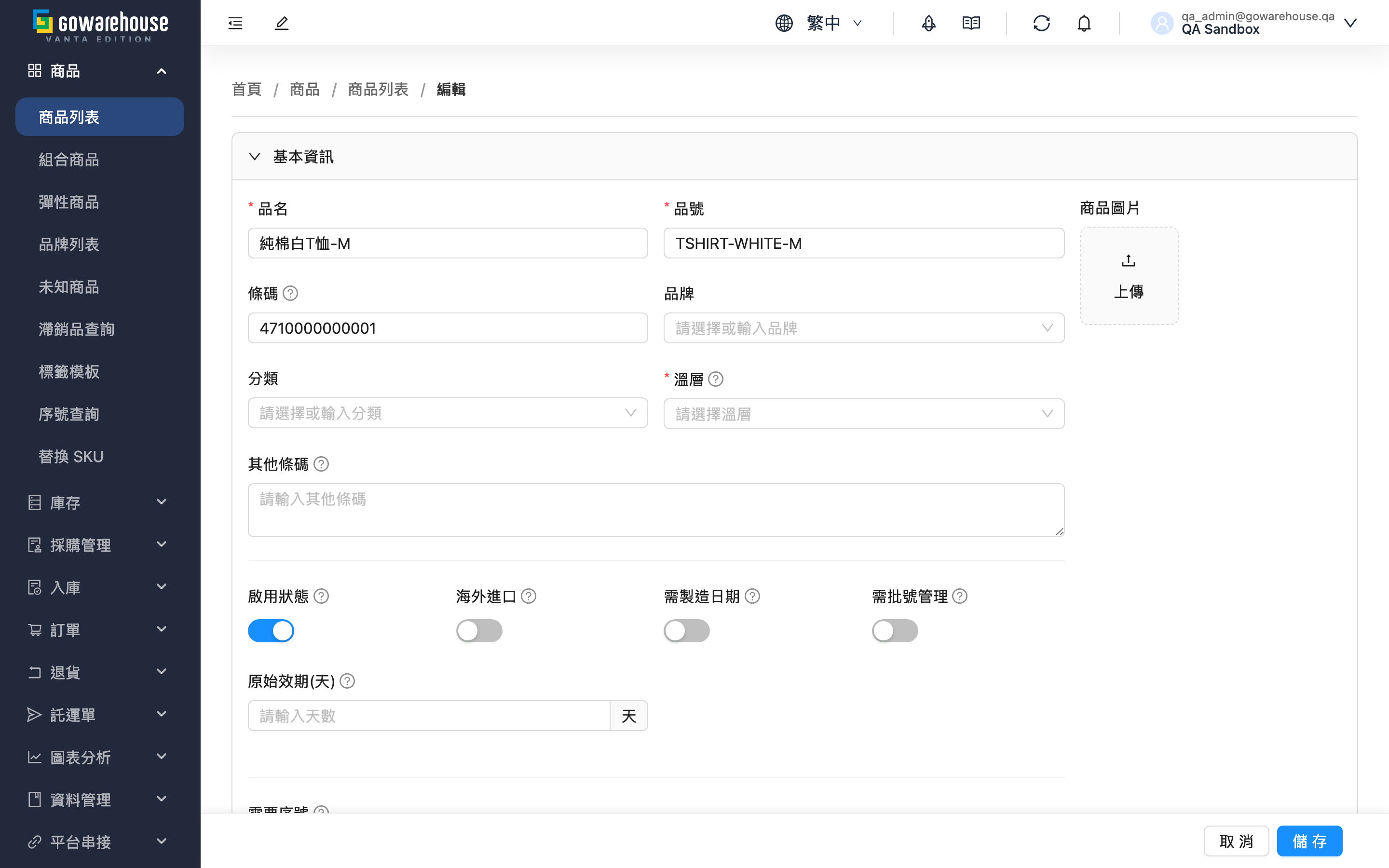This screenshot has width=1389, height=868.
Task: Click the help icon next to 海外進口
Action: (529, 596)
